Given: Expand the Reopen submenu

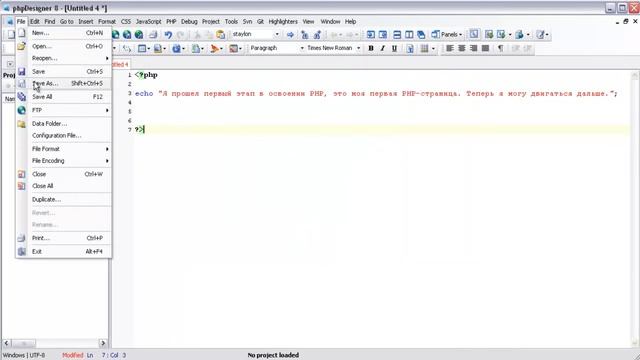Looking at the screenshot, I should coord(64,58).
